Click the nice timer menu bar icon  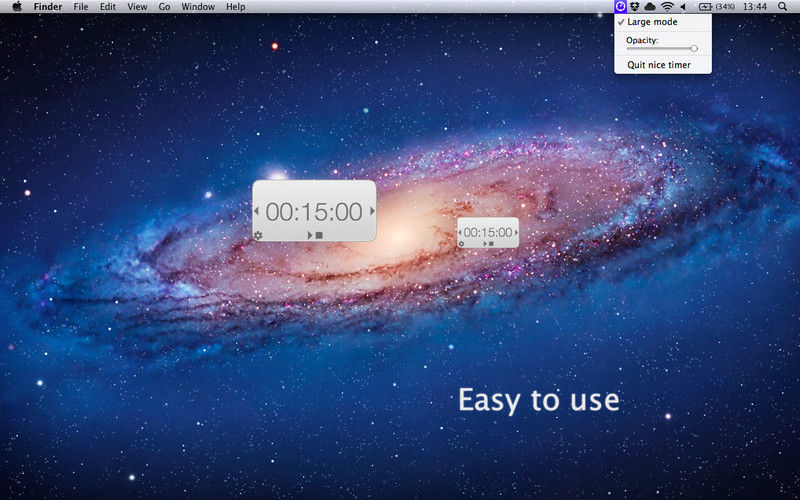(x=620, y=7)
